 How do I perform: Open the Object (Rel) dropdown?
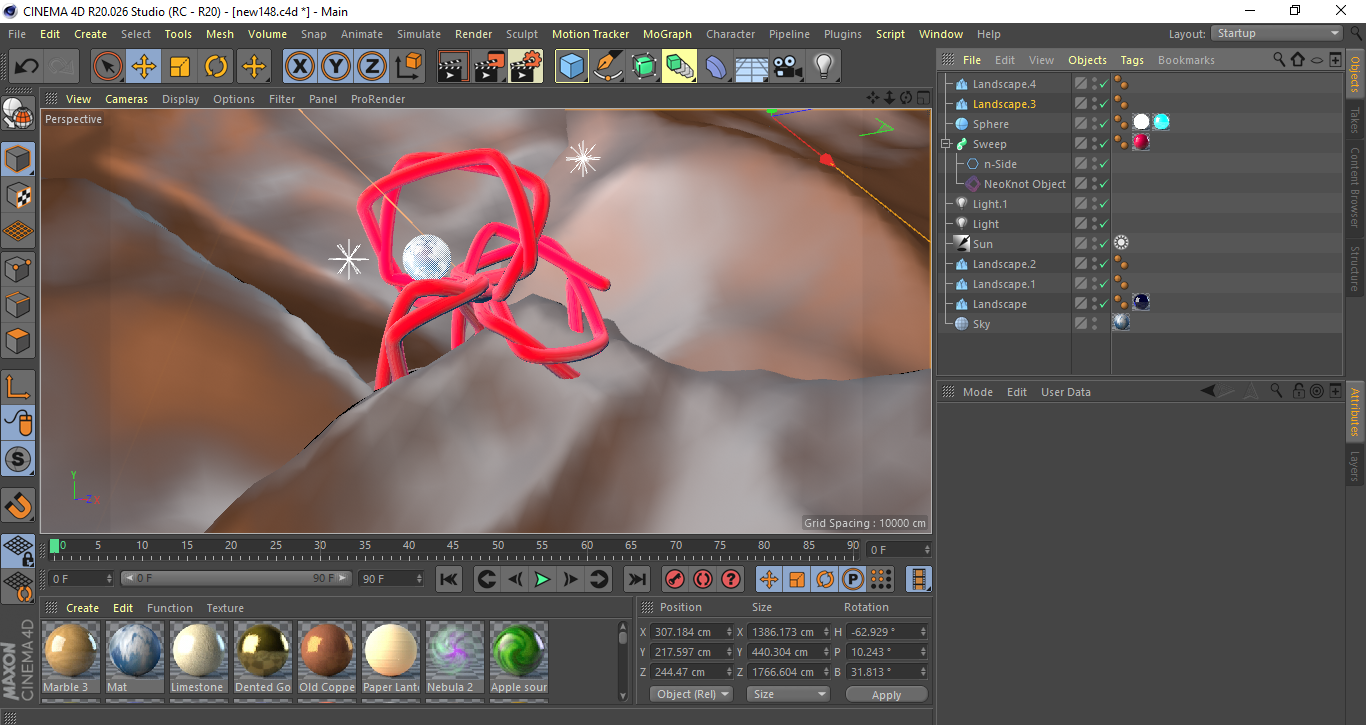pyautogui.click(x=691, y=694)
